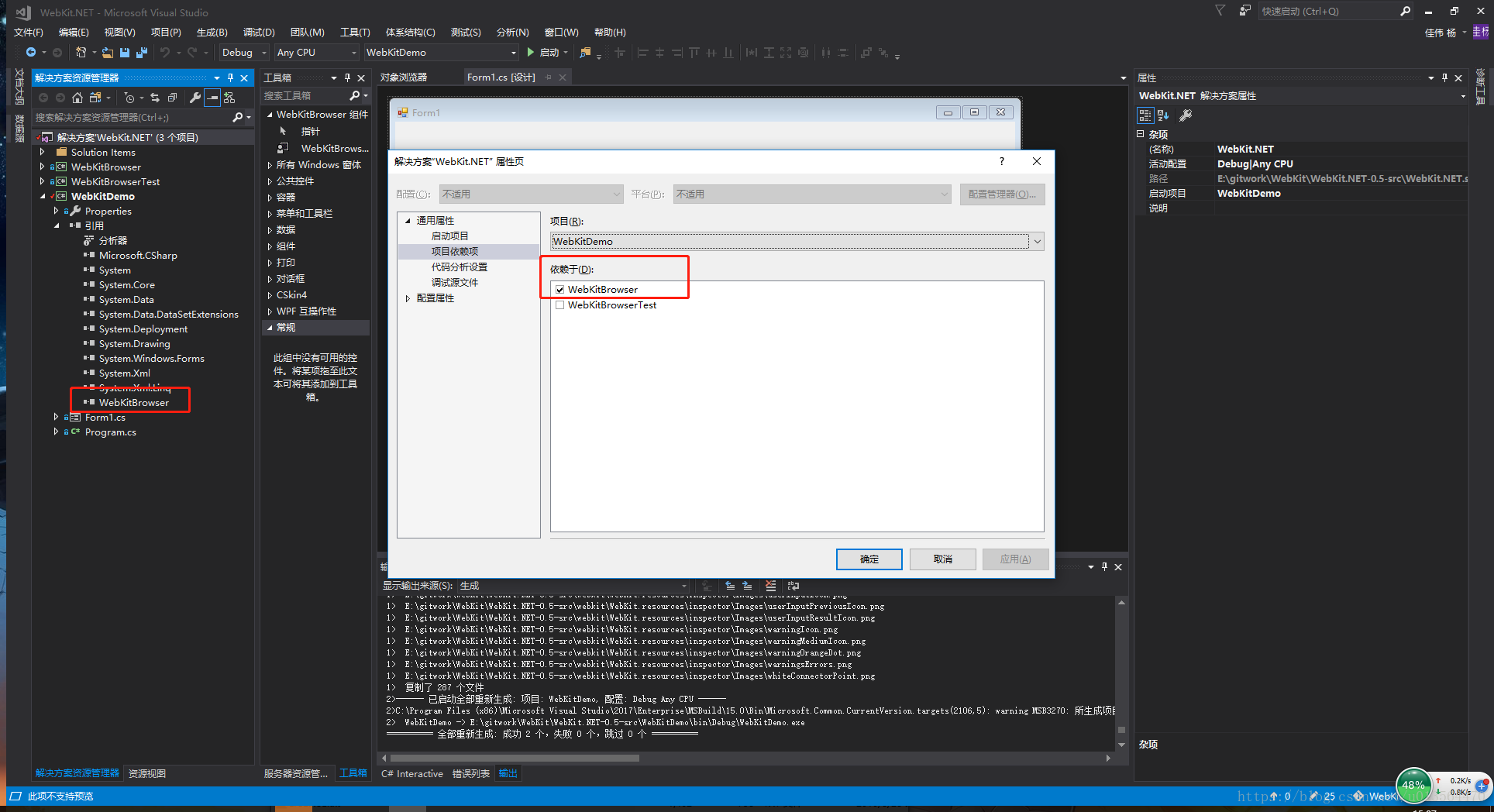The height and width of the screenshot is (812, 1494).
Task: Click the Pending Changes Filter clock icon
Action: [x=129, y=98]
